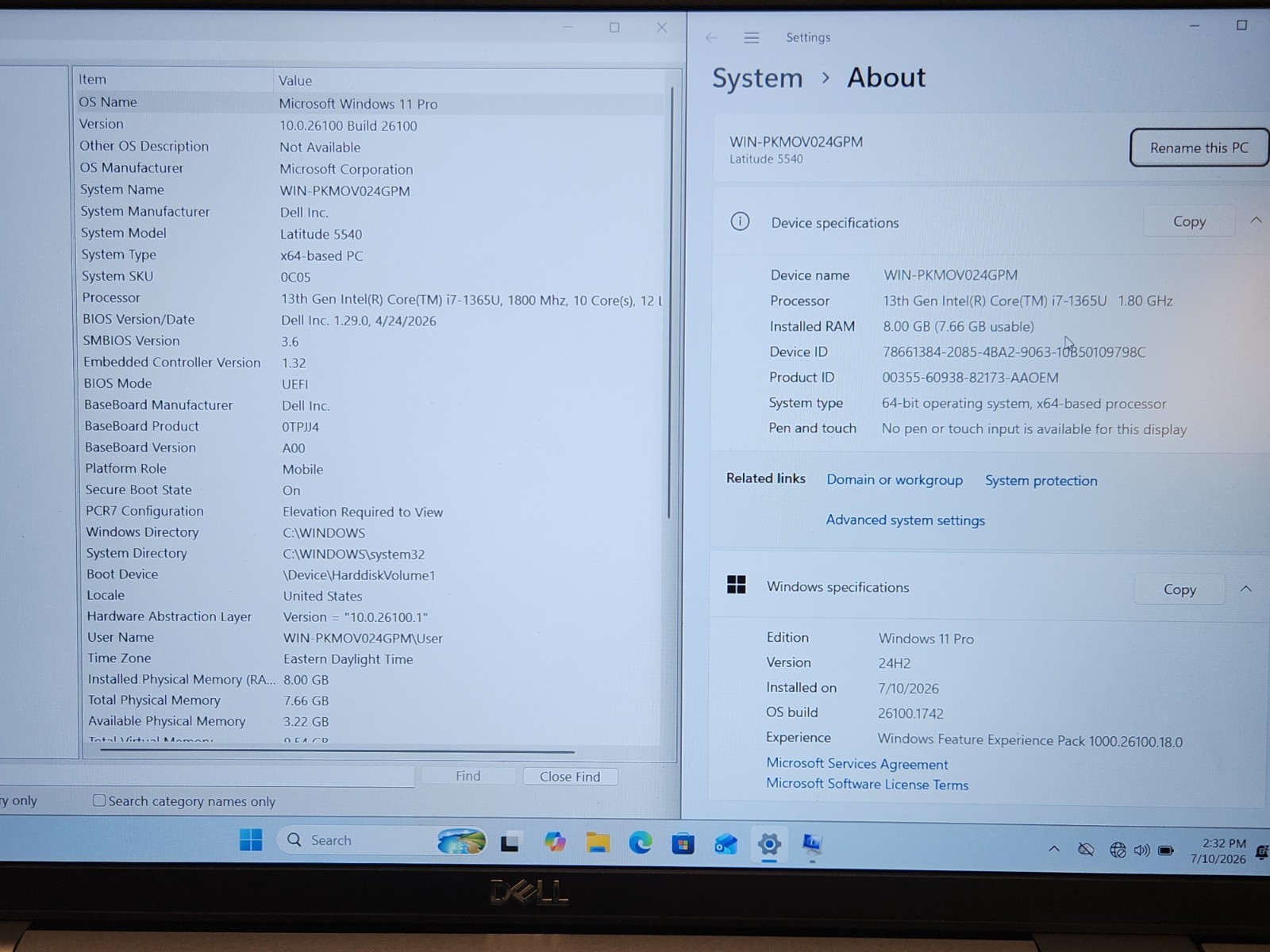Image resolution: width=1270 pixels, height=952 pixels.
Task: Go to System in Settings breadcrumb
Action: click(757, 78)
